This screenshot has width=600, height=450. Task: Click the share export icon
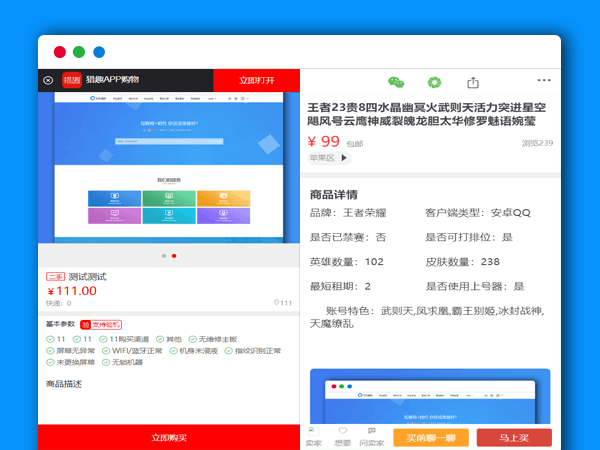tap(473, 82)
